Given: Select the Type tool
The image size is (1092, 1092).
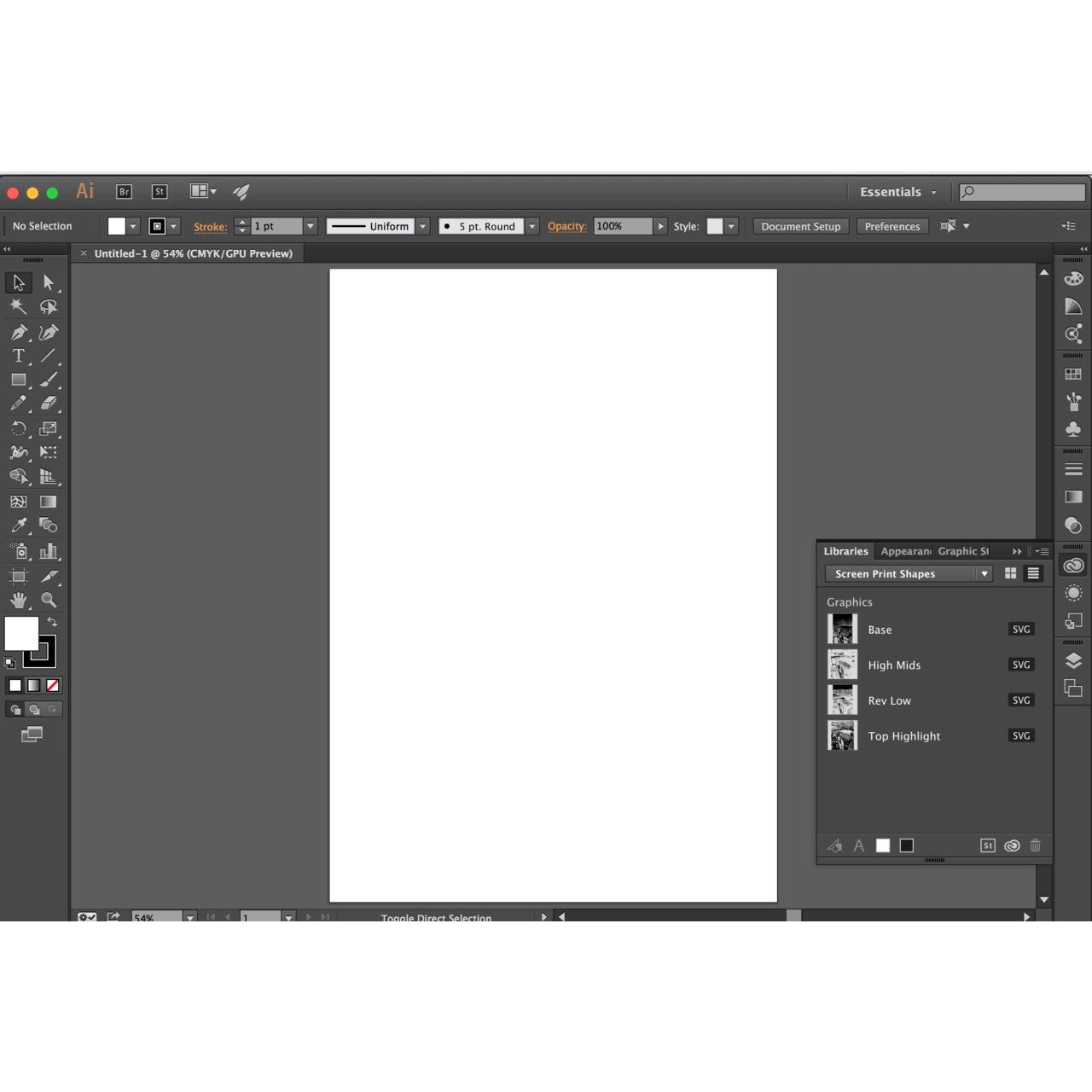Looking at the screenshot, I should (x=18, y=356).
